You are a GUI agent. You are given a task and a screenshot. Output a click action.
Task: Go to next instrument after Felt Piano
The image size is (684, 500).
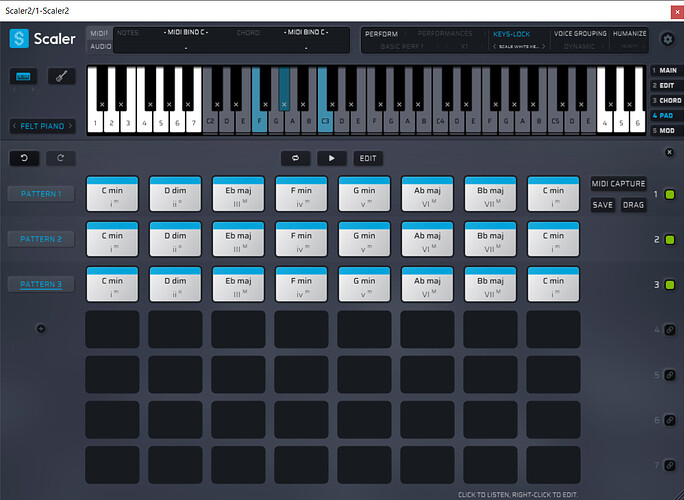tap(70, 126)
